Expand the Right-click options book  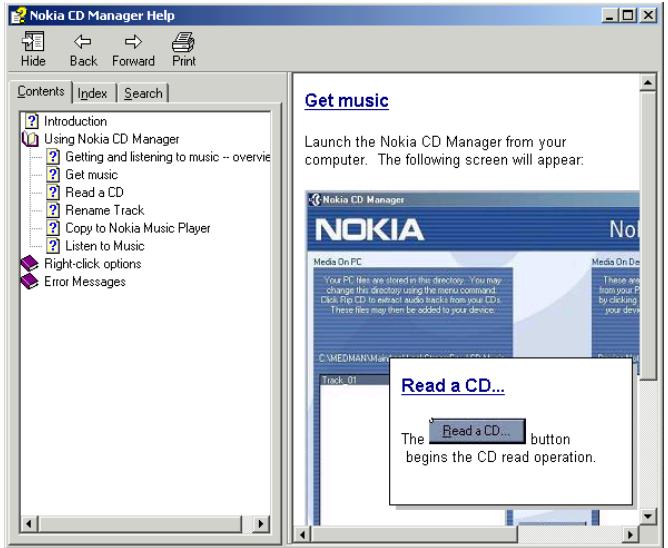29,263
